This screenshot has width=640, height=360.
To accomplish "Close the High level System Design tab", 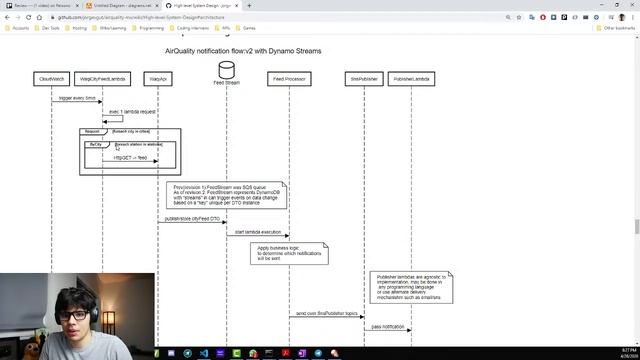I will pos(237,6).
